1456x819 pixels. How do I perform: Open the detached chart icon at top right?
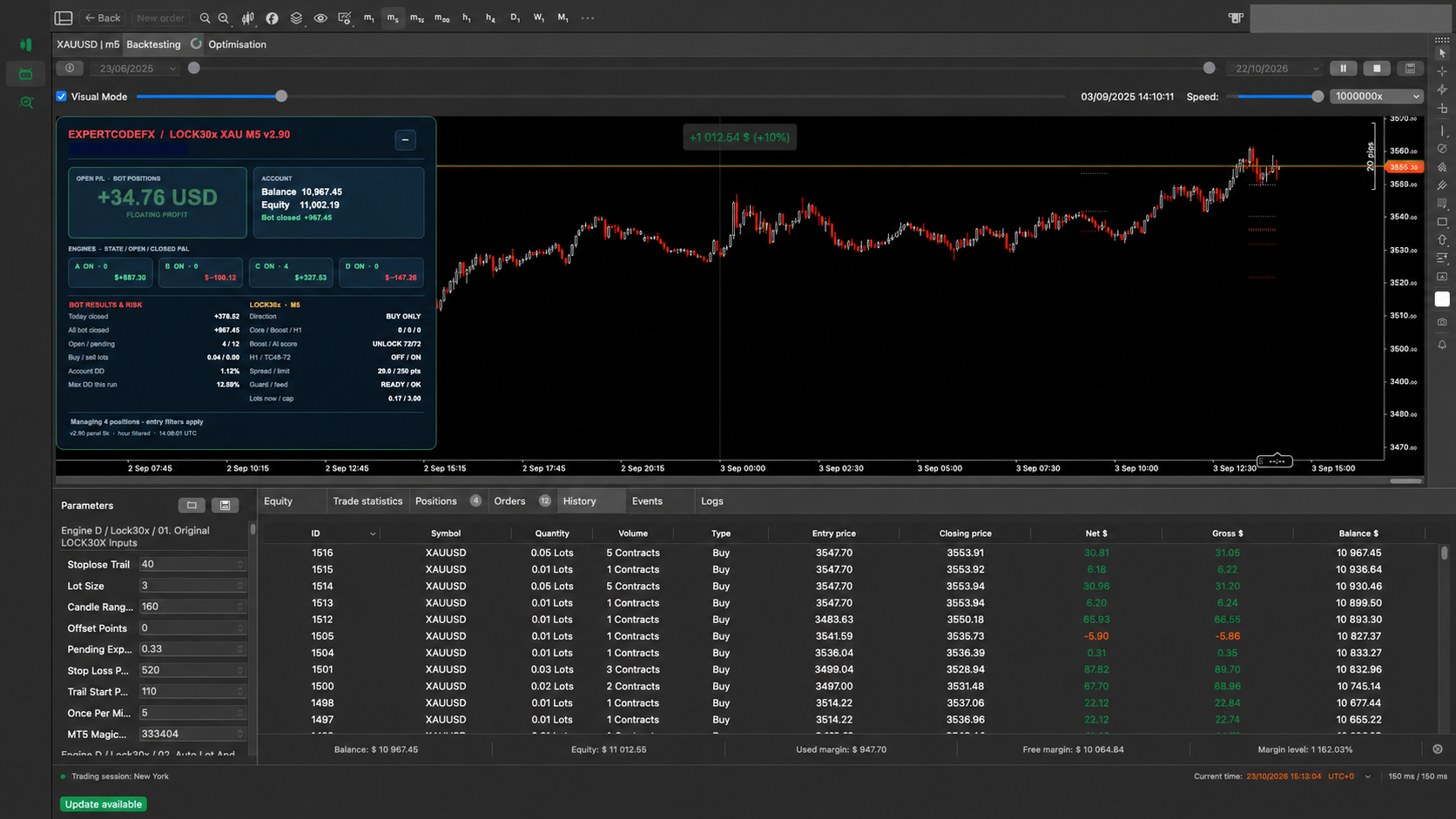[1236, 17]
